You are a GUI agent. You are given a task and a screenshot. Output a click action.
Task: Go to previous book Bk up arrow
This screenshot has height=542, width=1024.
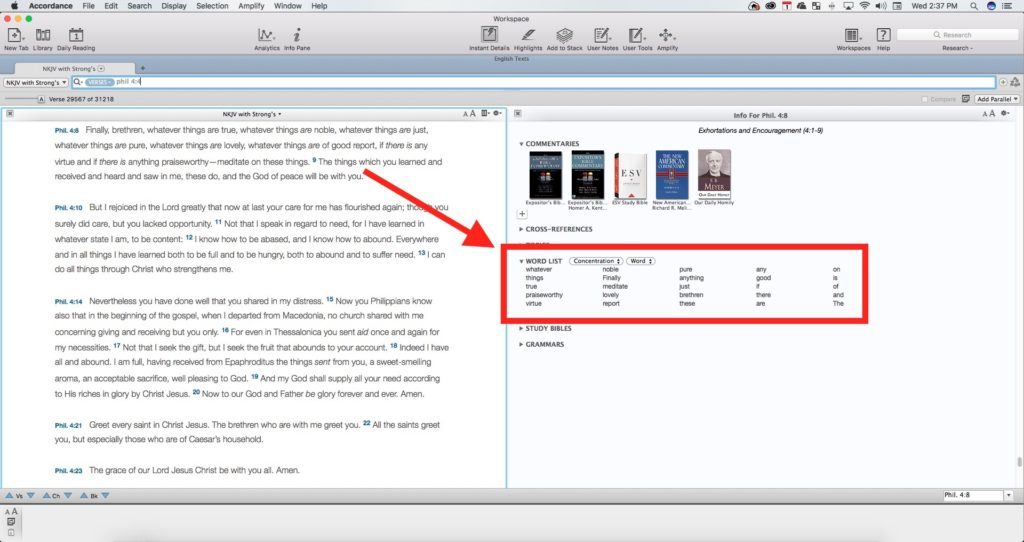[x=84, y=496]
